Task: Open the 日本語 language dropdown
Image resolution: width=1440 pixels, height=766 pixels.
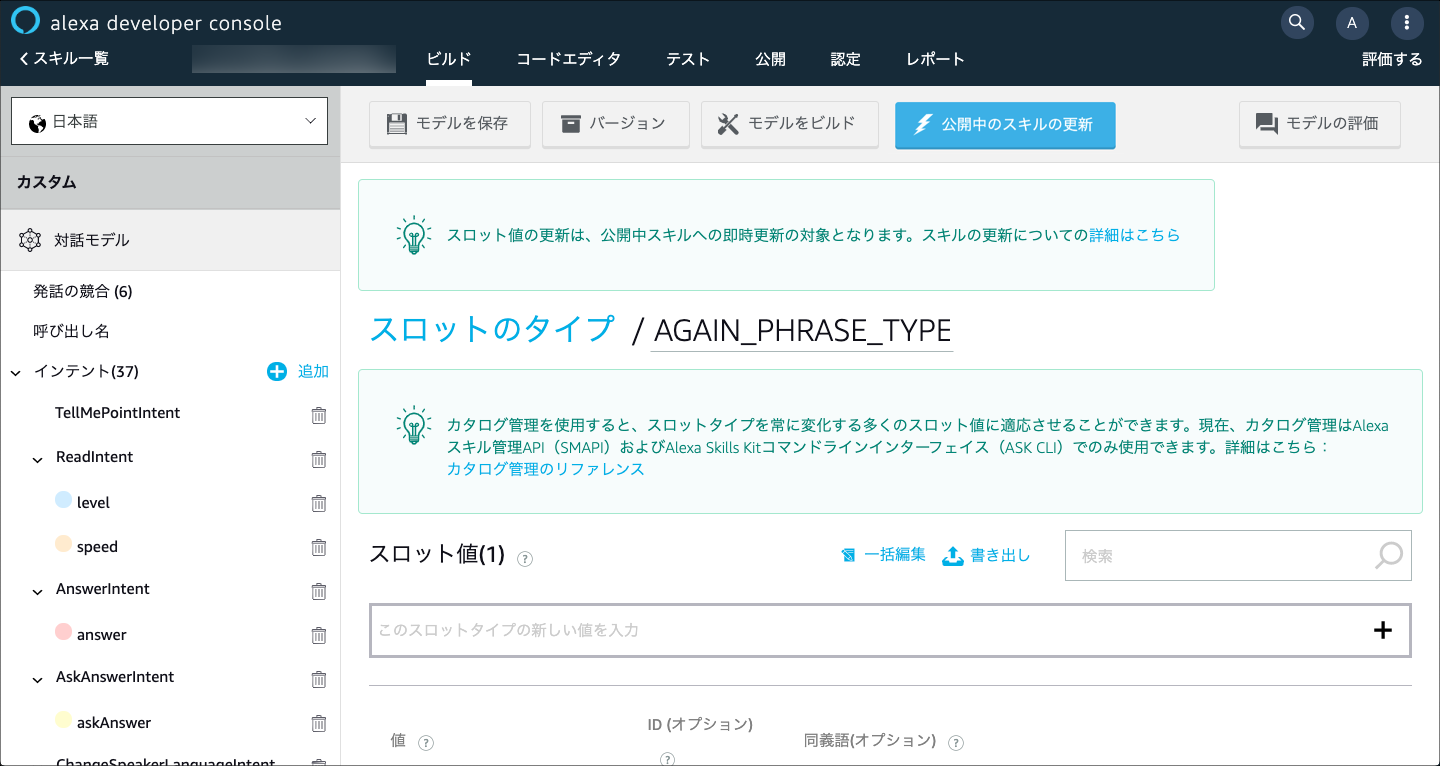Action: pos(169,120)
